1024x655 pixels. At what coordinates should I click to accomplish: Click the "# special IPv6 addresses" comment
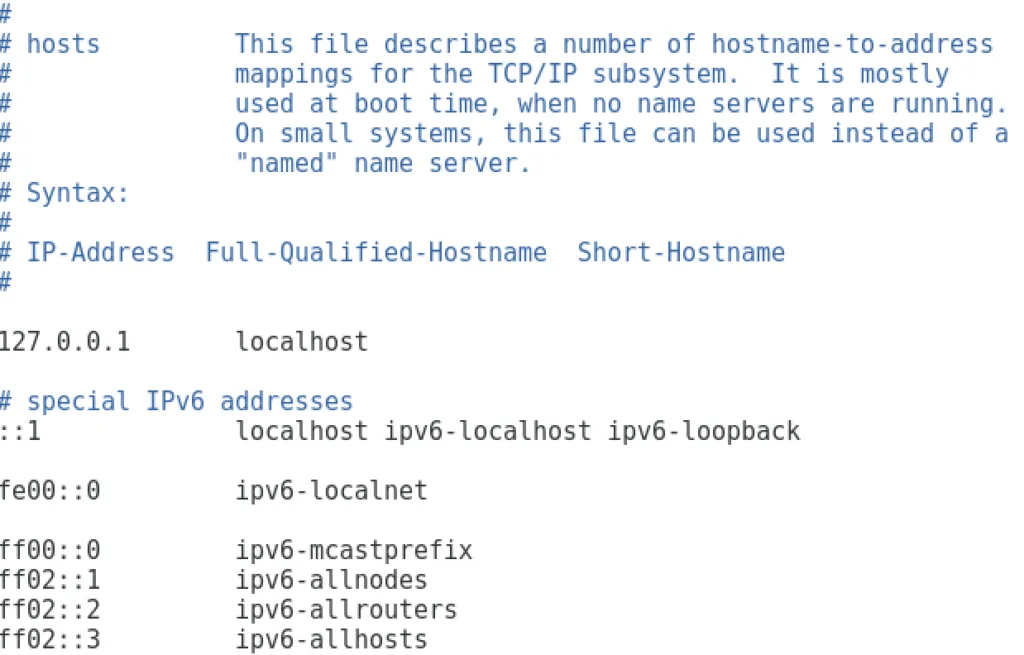(x=177, y=402)
